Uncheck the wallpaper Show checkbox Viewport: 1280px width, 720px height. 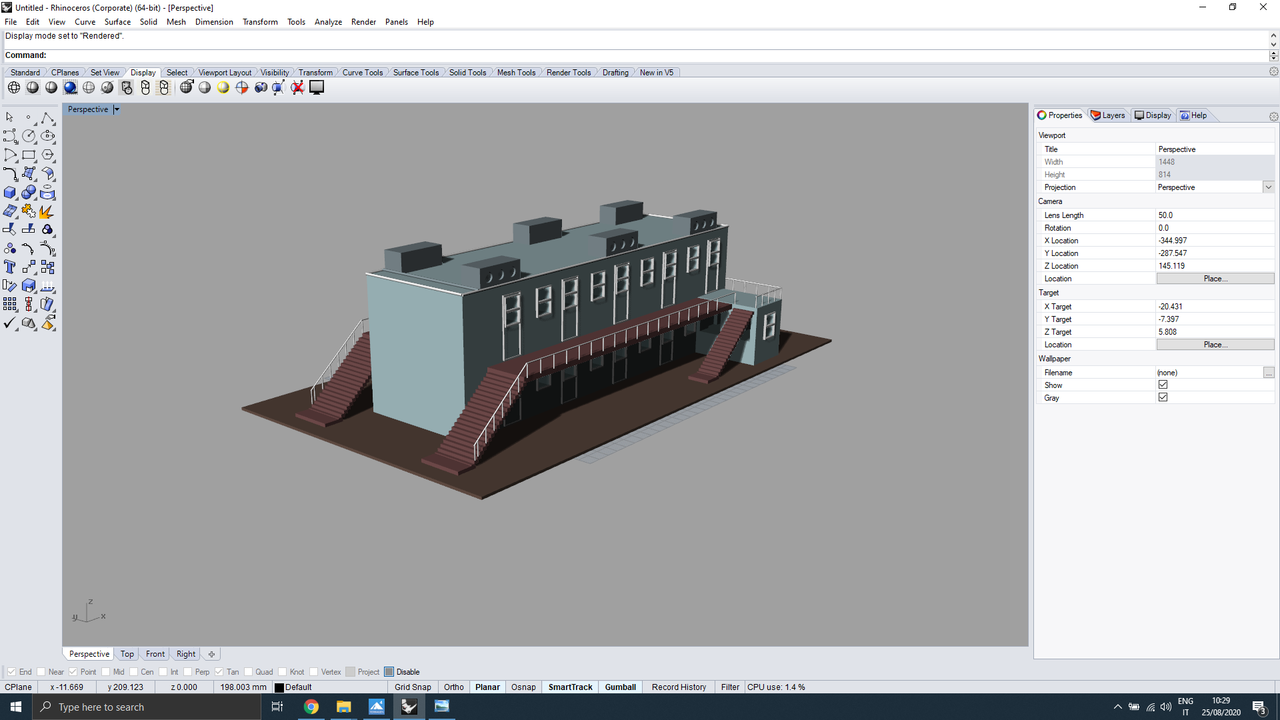point(1163,384)
